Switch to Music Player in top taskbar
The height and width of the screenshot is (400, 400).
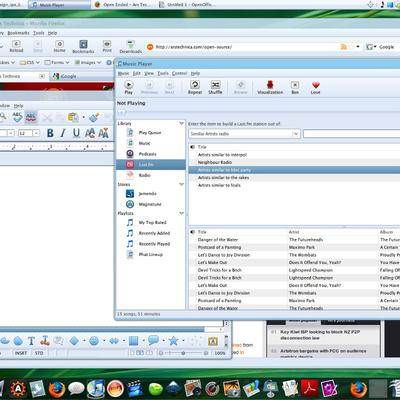click(60, 5)
